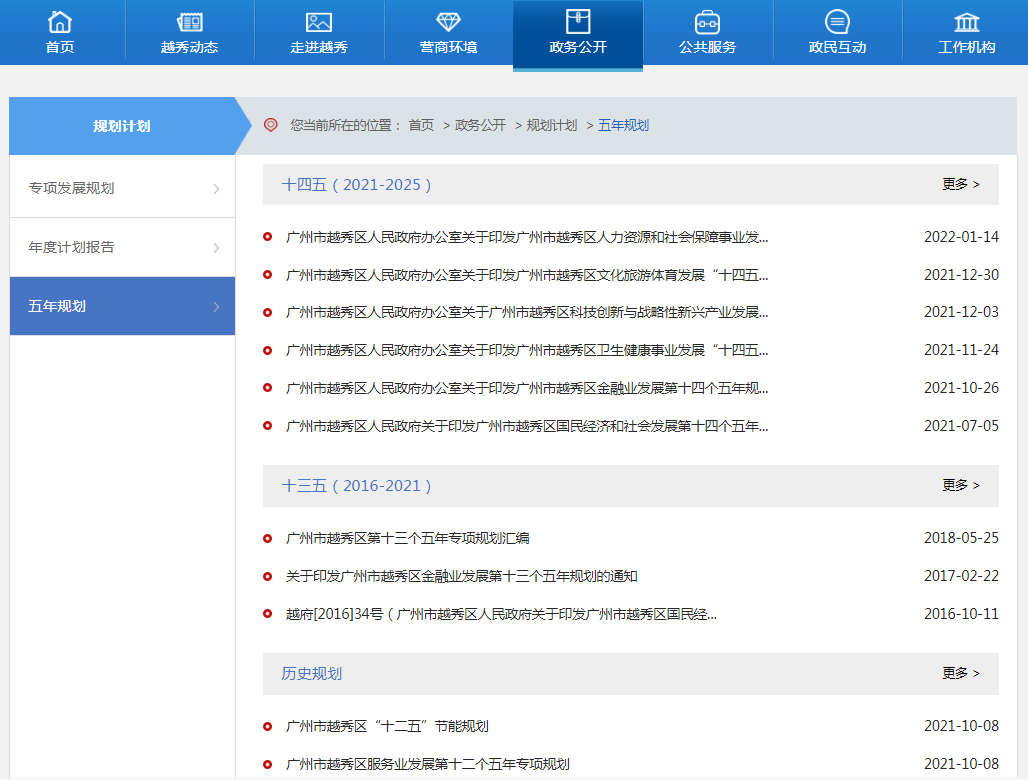Screen dimensions: 1028x780
Task: Open the 金融业发展第十三个五年规划 notice link
Action: [x=461, y=576]
